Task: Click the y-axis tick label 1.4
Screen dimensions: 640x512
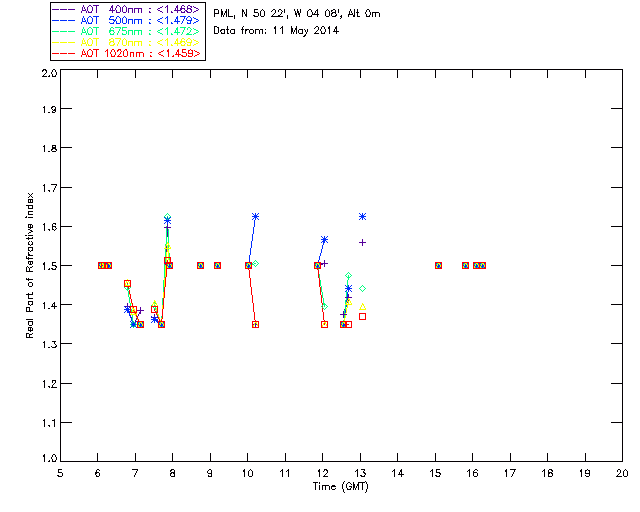Action: [x=49, y=305]
